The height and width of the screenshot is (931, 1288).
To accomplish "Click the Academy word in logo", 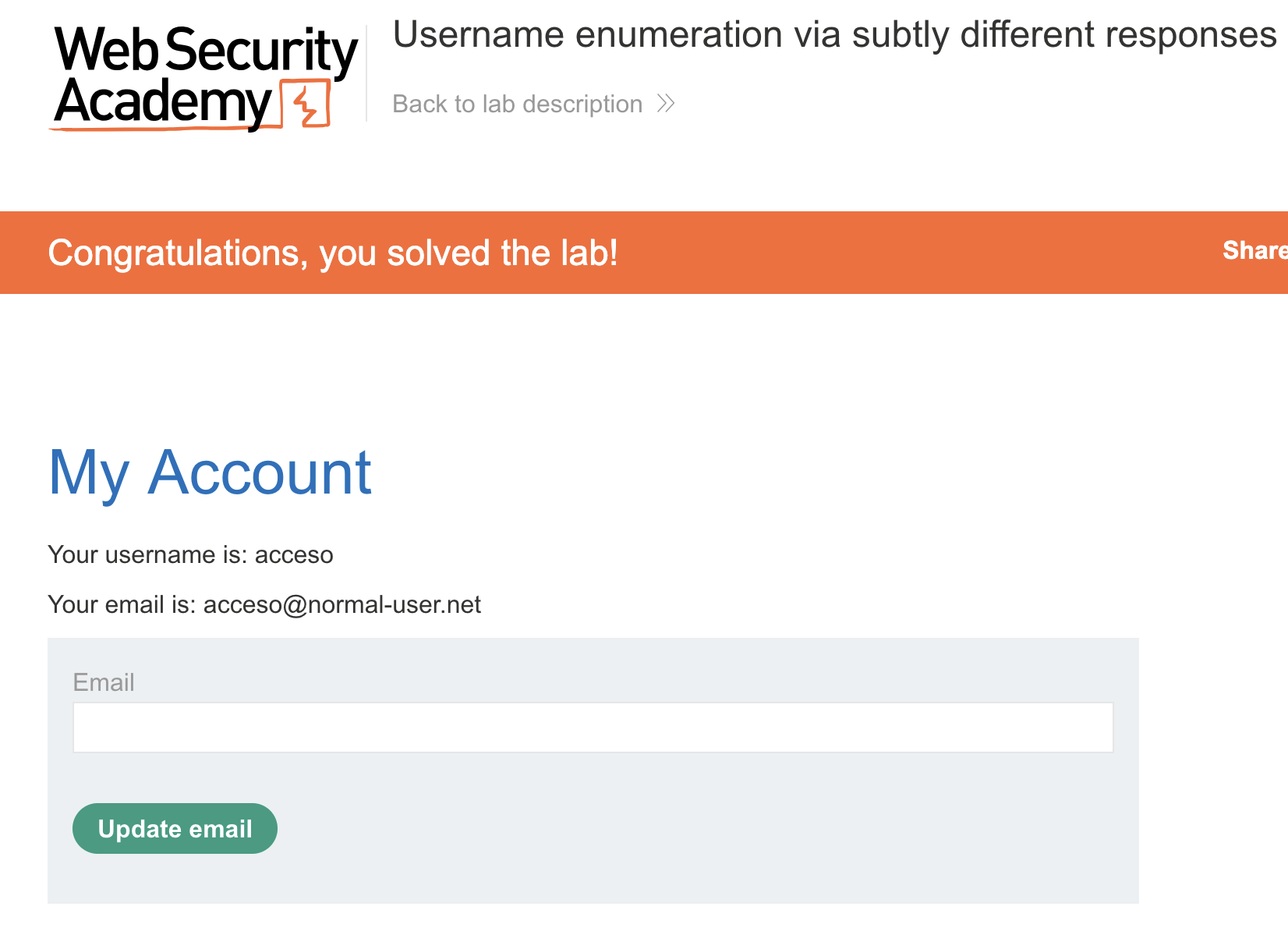I will (162, 102).
